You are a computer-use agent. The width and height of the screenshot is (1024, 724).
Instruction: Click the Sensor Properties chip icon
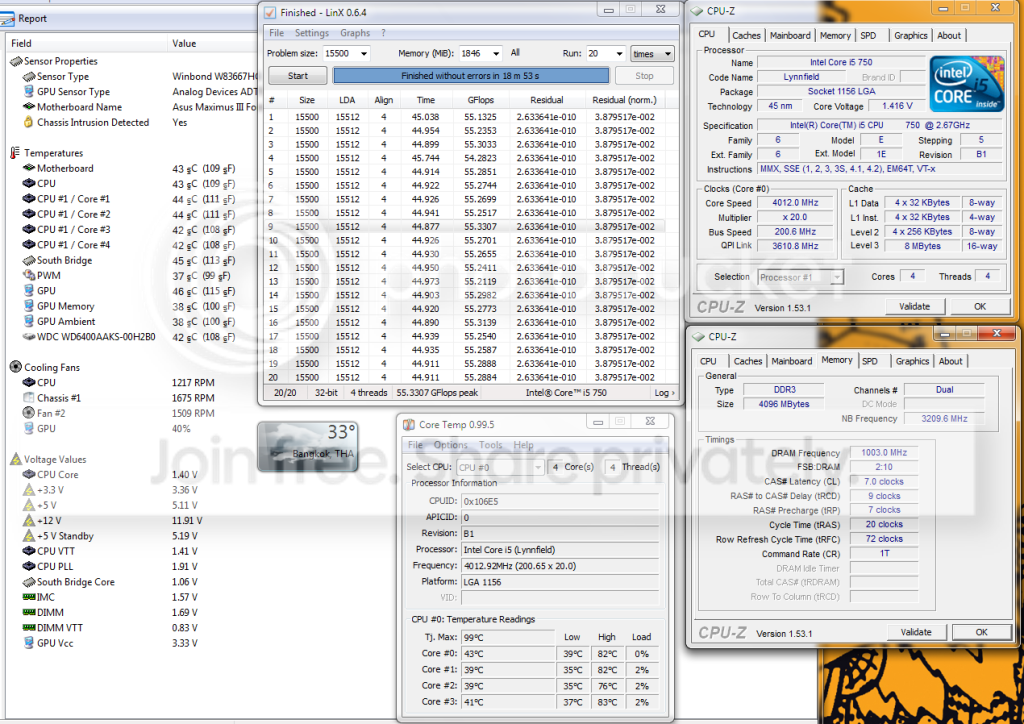pyautogui.click(x=15, y=61)
